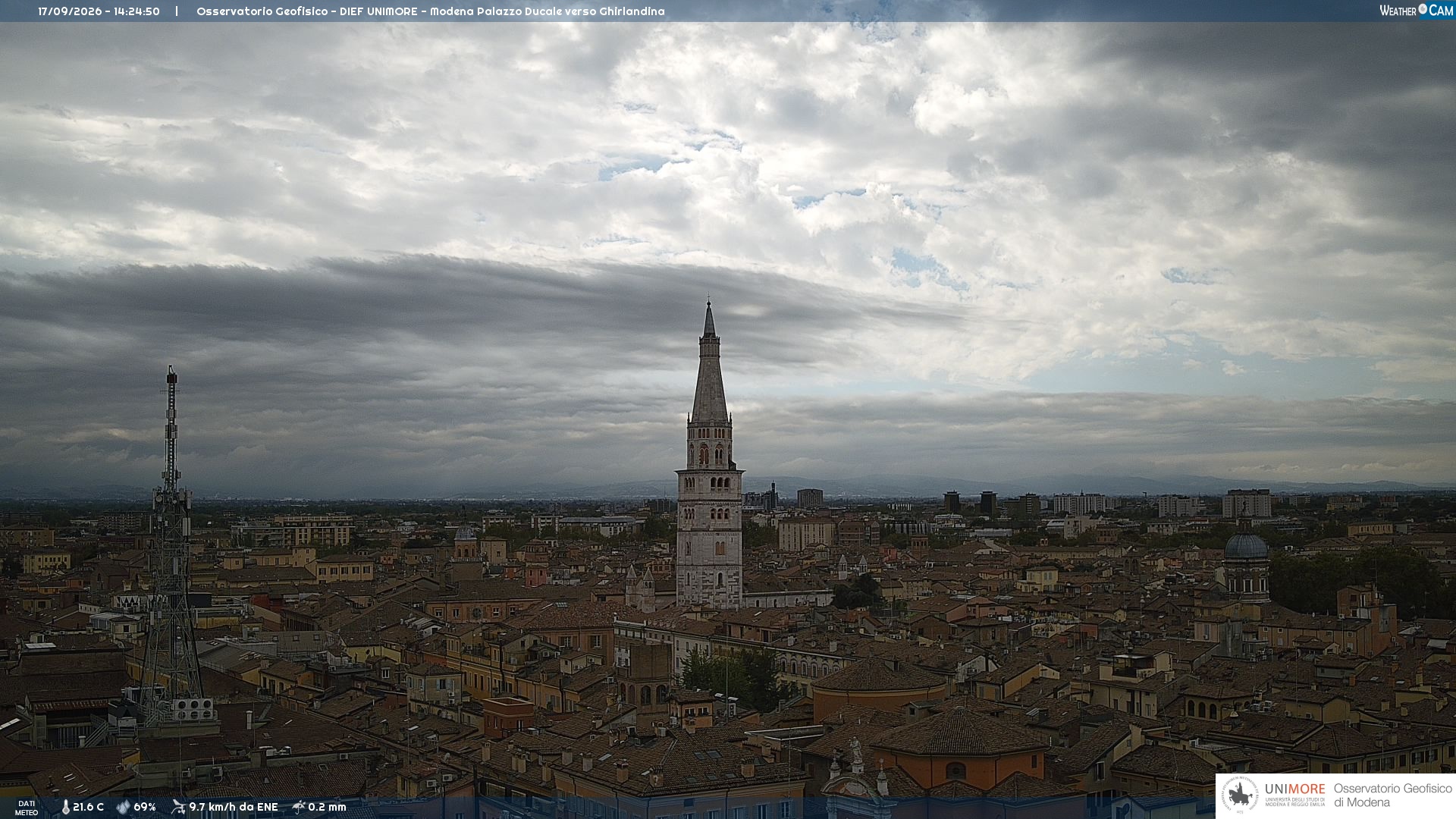Click the 17/09/2026 - 14:24:50 timestamp

coord(99,11)
